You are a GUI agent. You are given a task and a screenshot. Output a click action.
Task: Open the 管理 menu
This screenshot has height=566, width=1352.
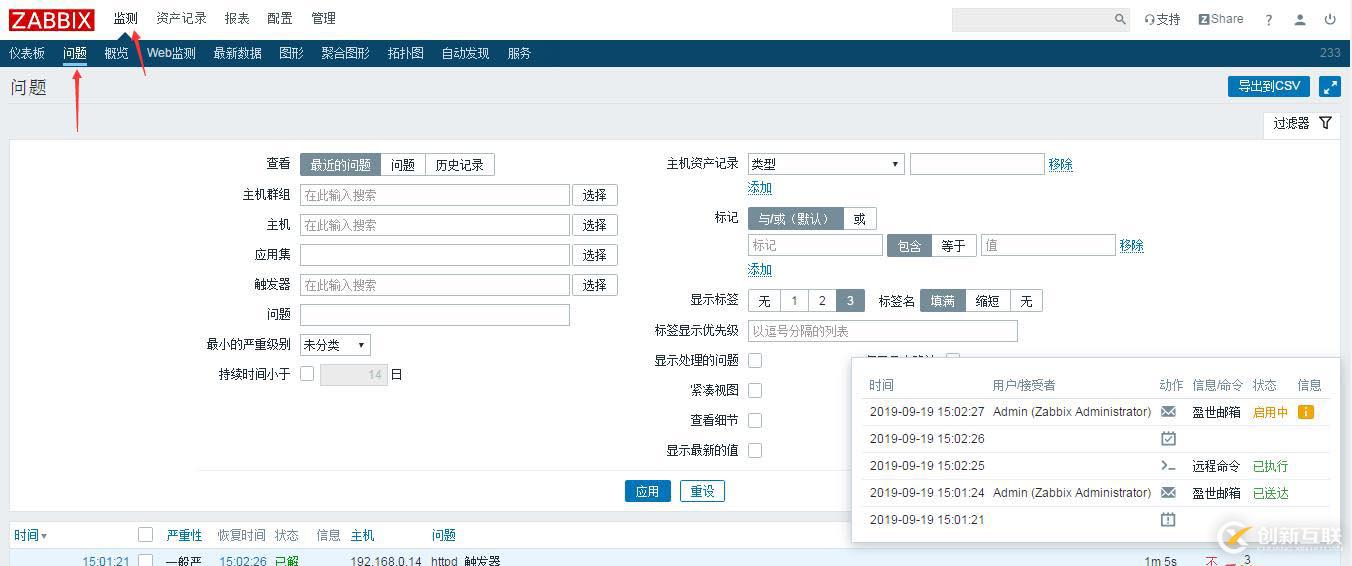323,18
